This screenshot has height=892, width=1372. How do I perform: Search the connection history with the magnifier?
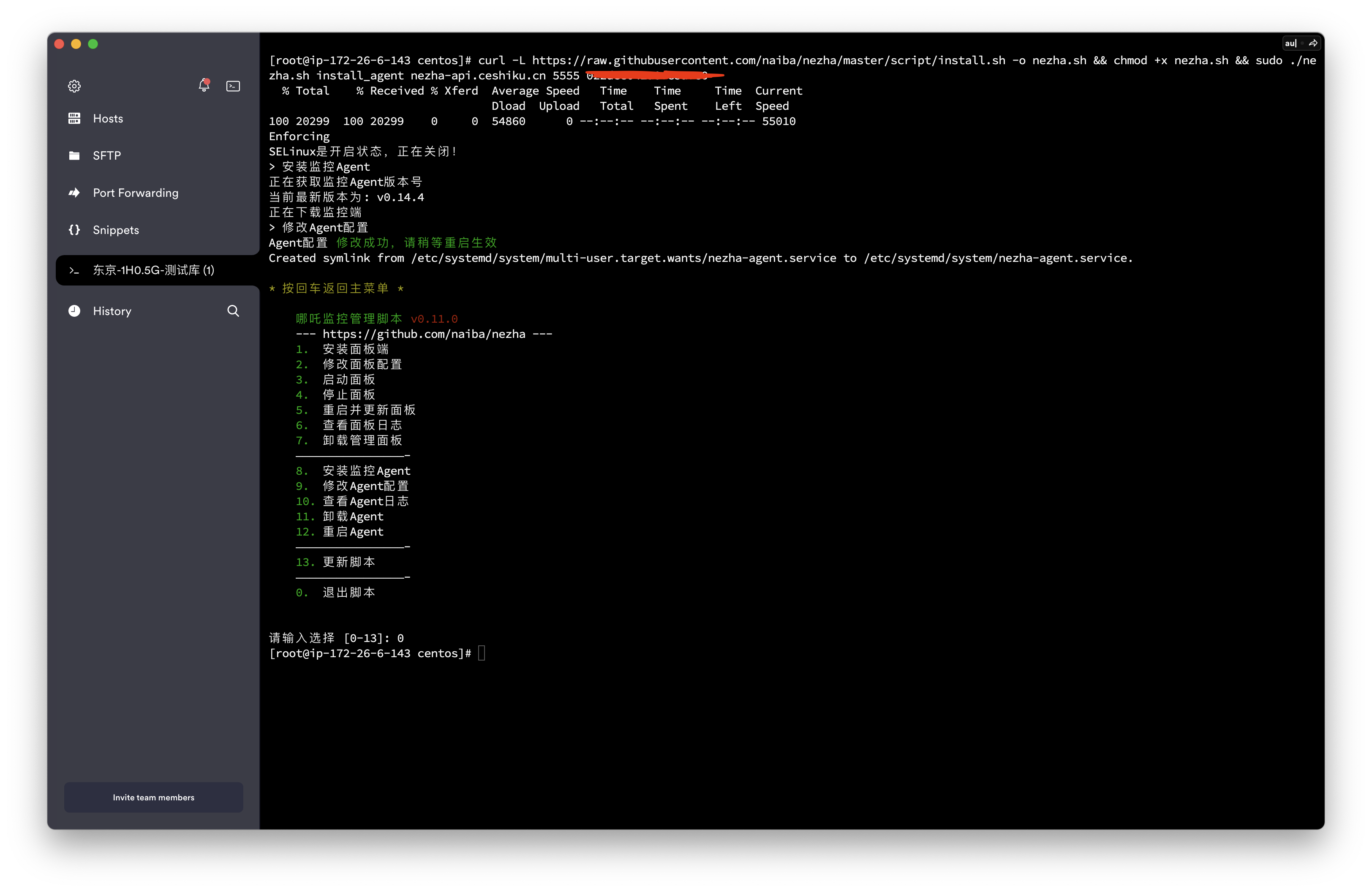[x=233, y=311]
